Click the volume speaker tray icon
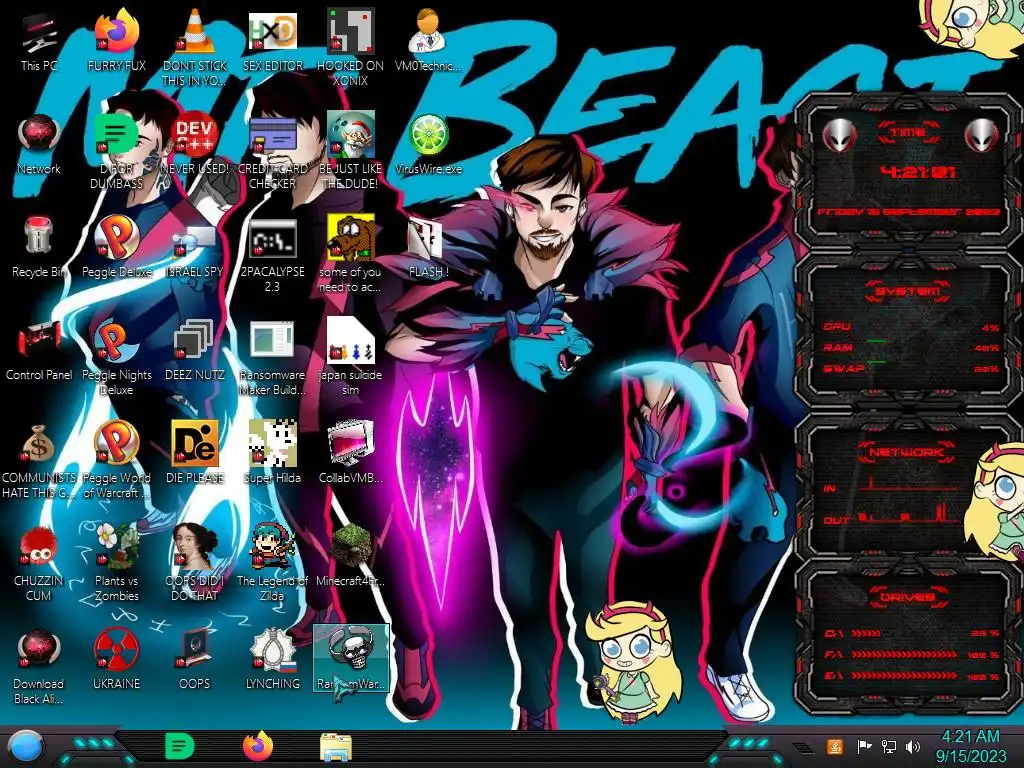The width and height of the screenshot is (1024, 768). click(x=913, y=746)
